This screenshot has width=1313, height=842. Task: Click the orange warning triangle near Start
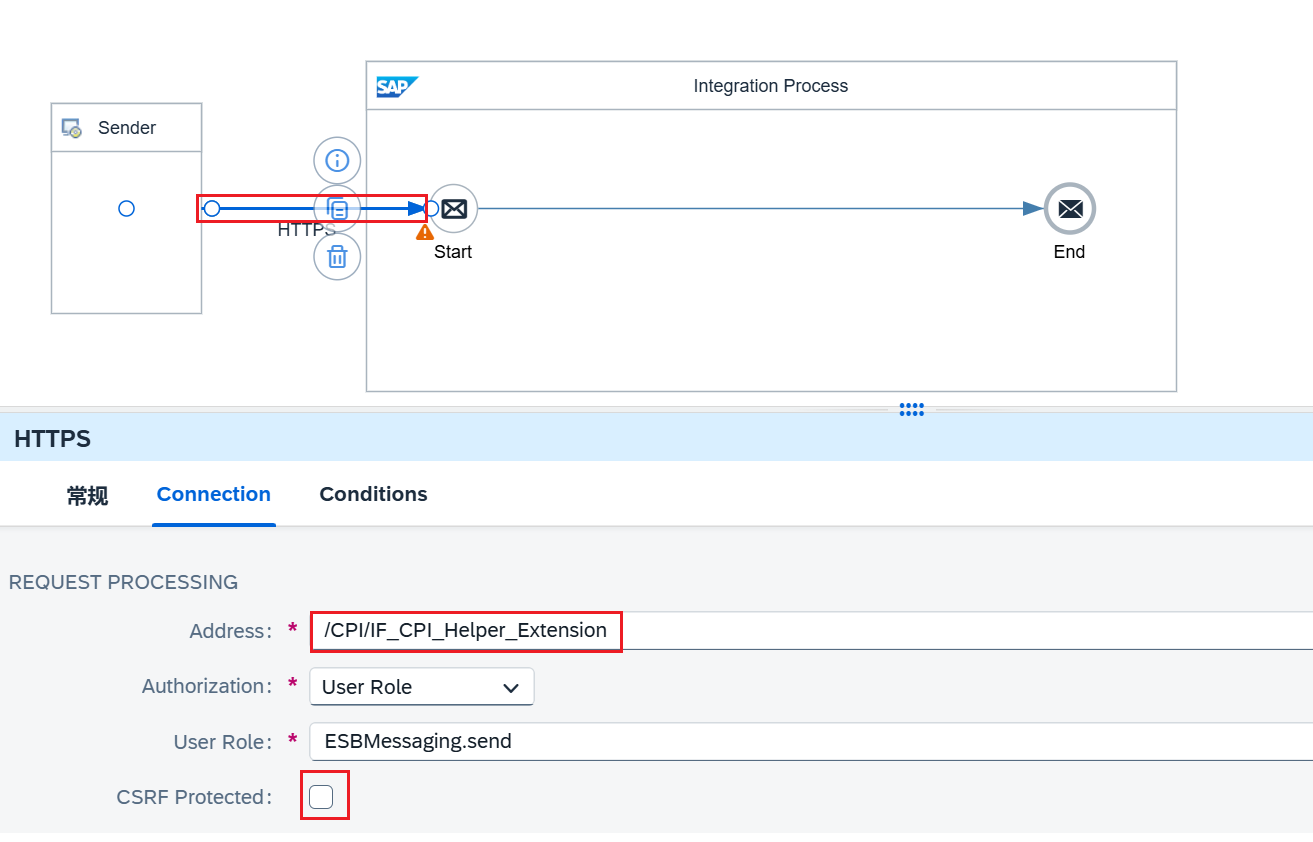pyautogui.click(x=425, y=232)
